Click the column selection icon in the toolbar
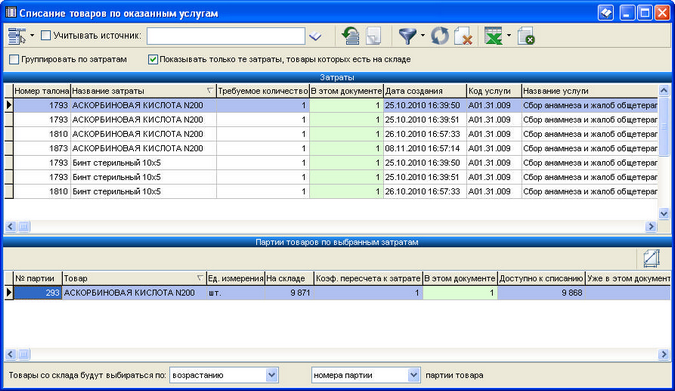Viewport: 675px width, 391px height. 16,36
